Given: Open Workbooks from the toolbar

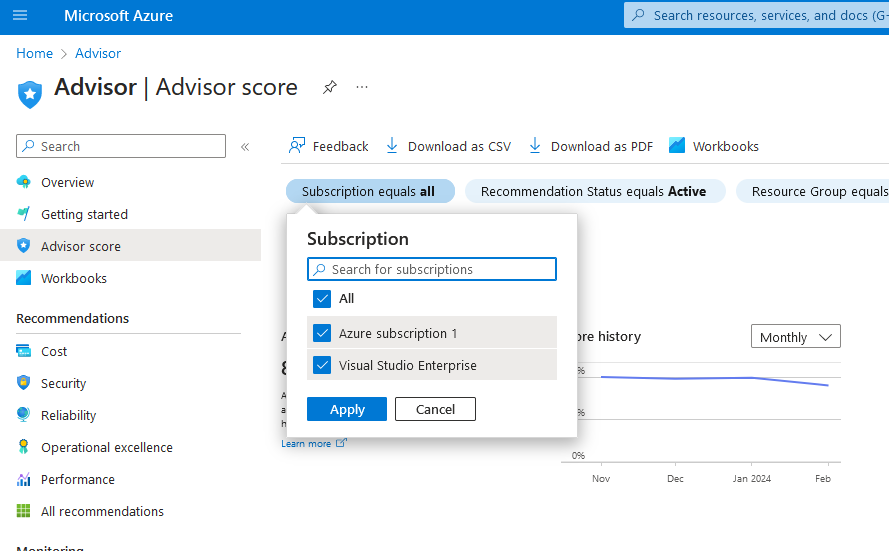Looking at the screenshot, I should click(x=713, y=146).
